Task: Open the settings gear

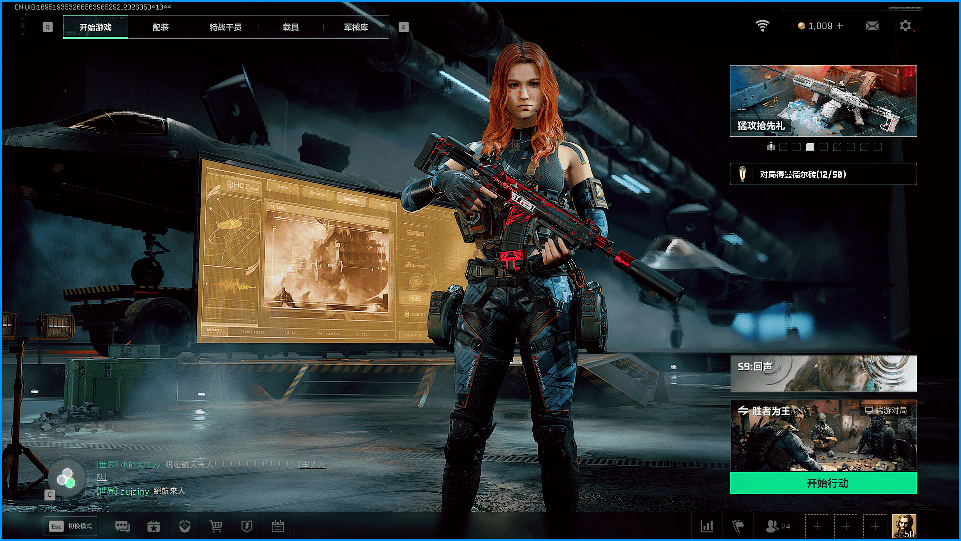Action: 905,26
